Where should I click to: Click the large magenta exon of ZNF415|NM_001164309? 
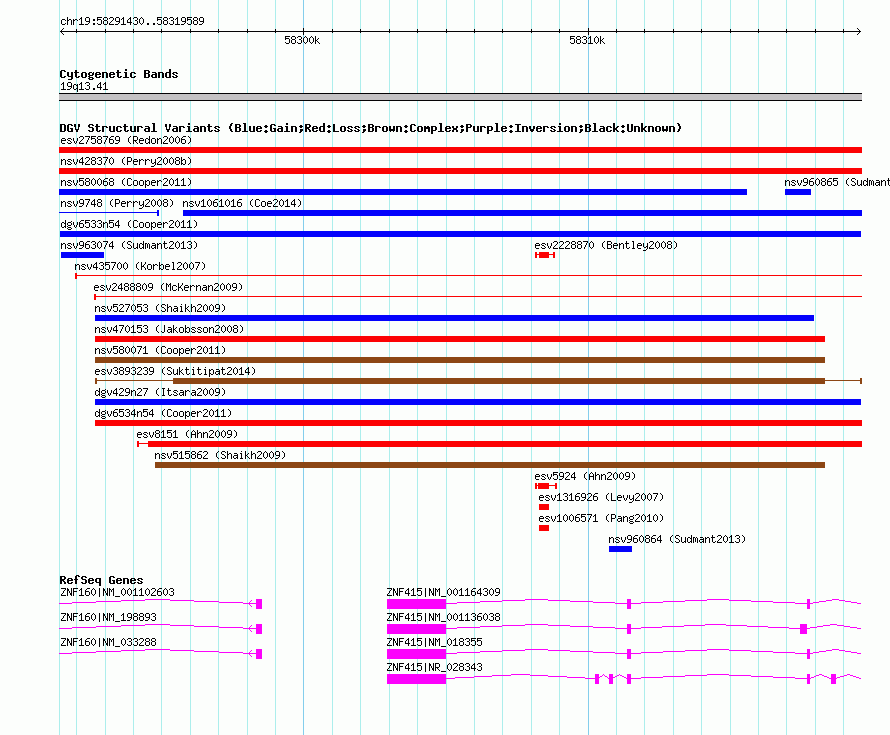pyautogui.click(x=416, y=604)
